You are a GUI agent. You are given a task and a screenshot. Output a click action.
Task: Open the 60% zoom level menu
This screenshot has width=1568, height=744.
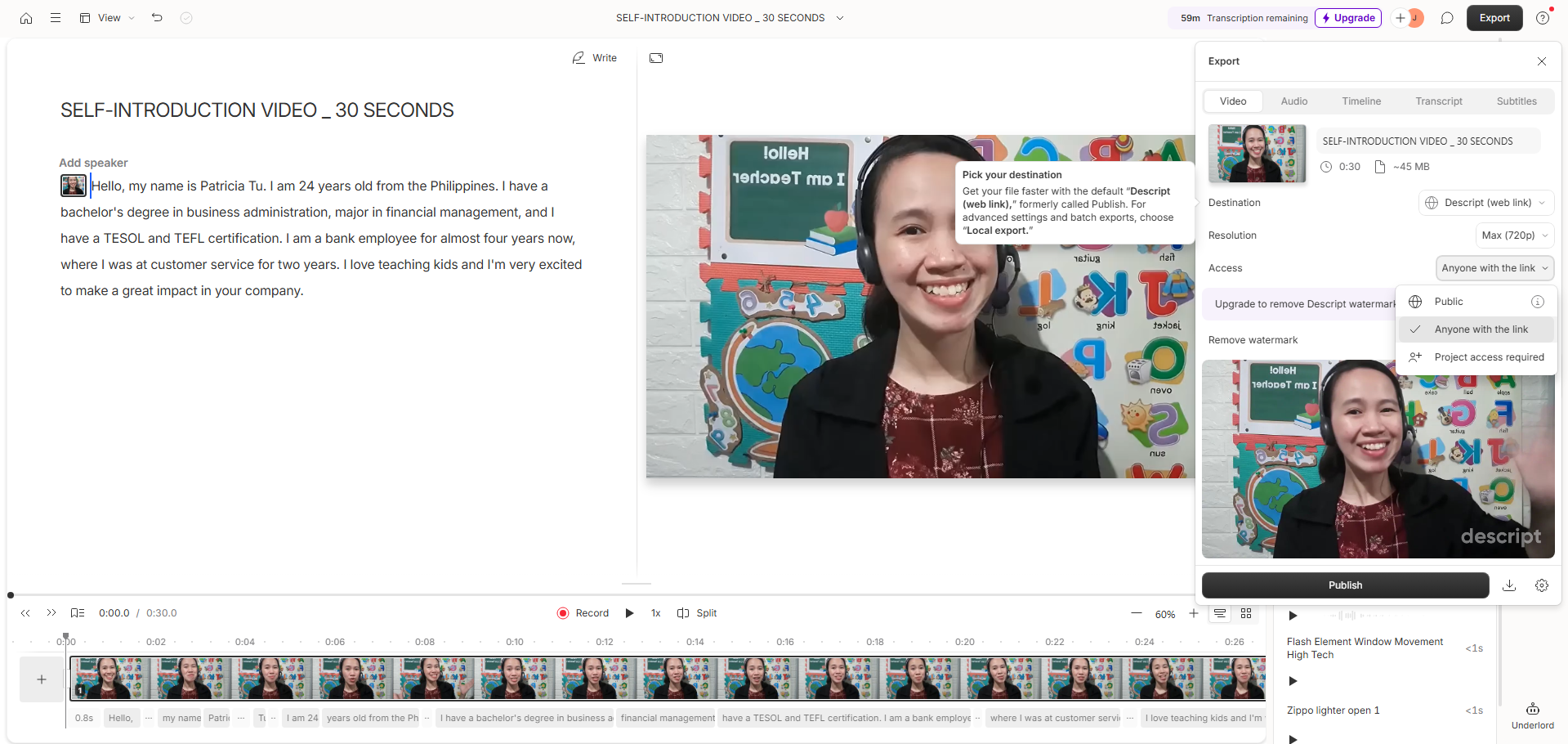(x=1165, y=614)
